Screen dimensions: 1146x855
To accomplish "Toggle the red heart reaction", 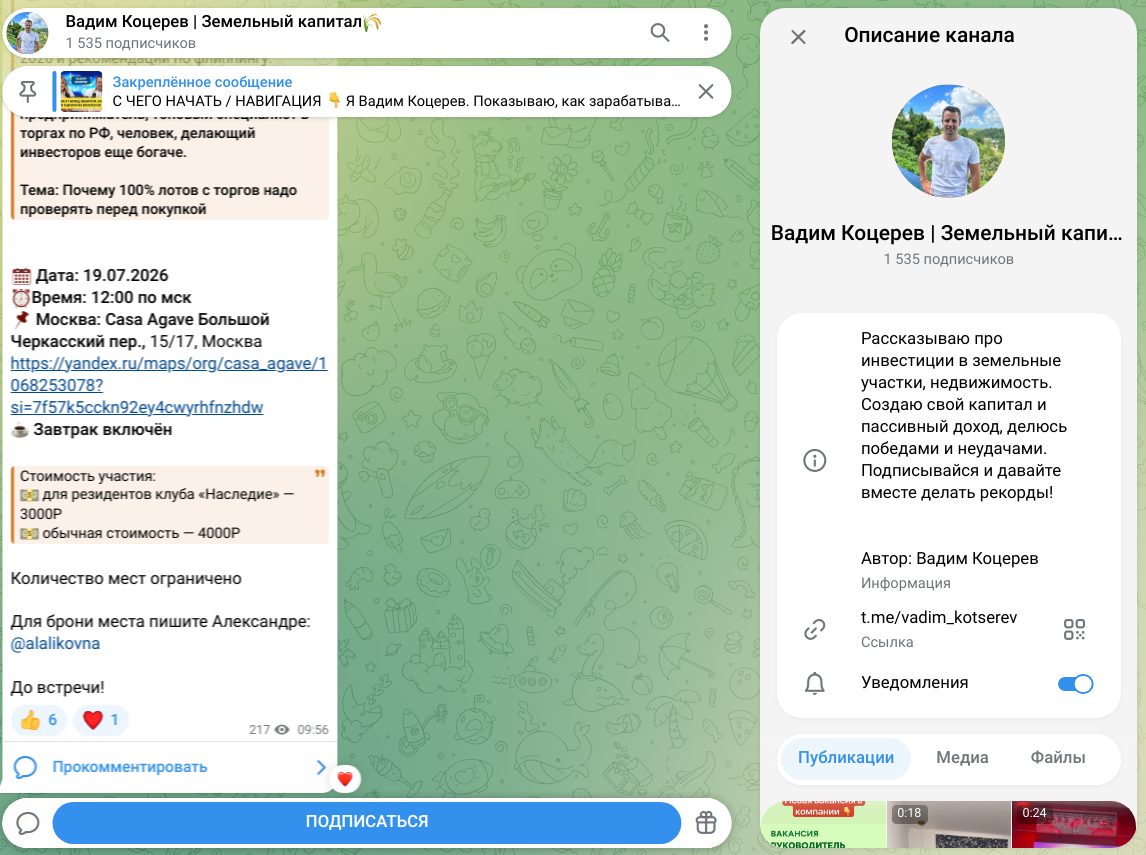I will click(100, 720).
